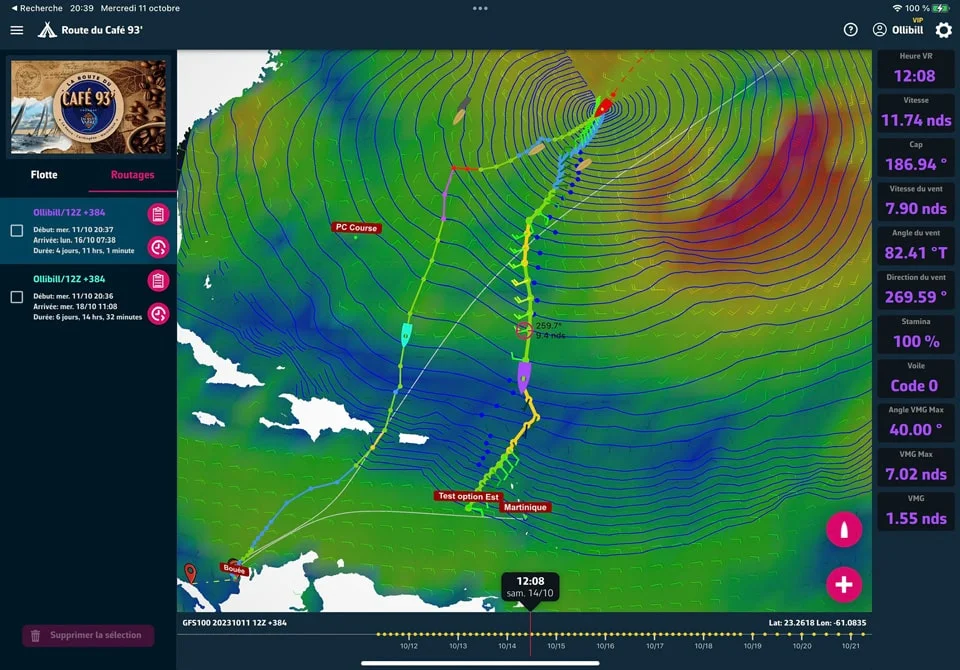This screenshot has height=670, width=960.
Task: Center map on boat with pink boat button
Action: click(x=844, y=530)
